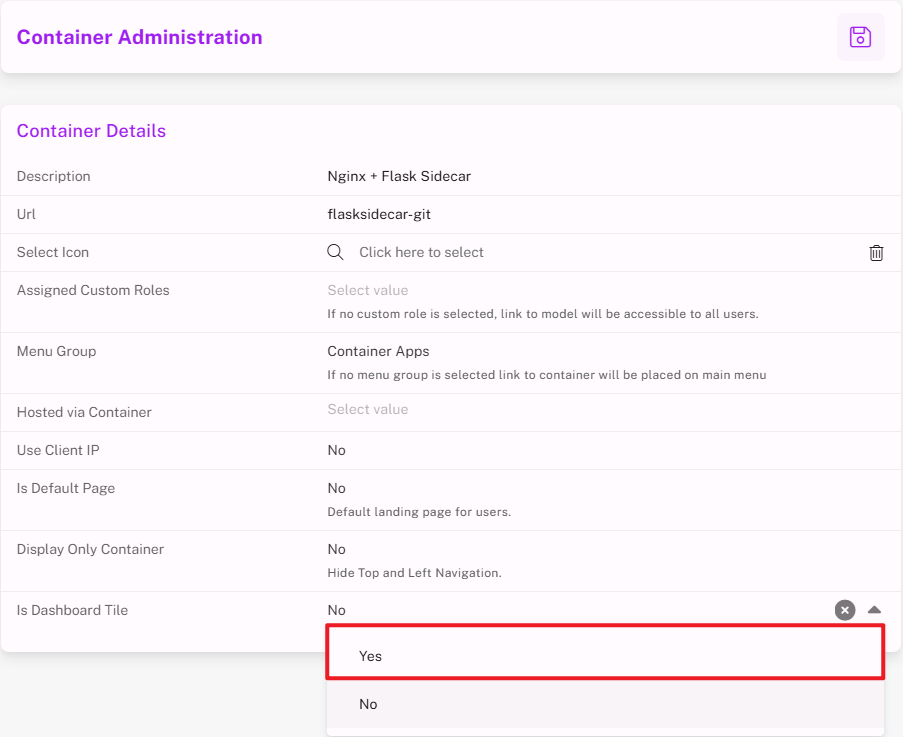
Task: Click the magnifier icon in Select Icon row
Action: pos(336,252)
